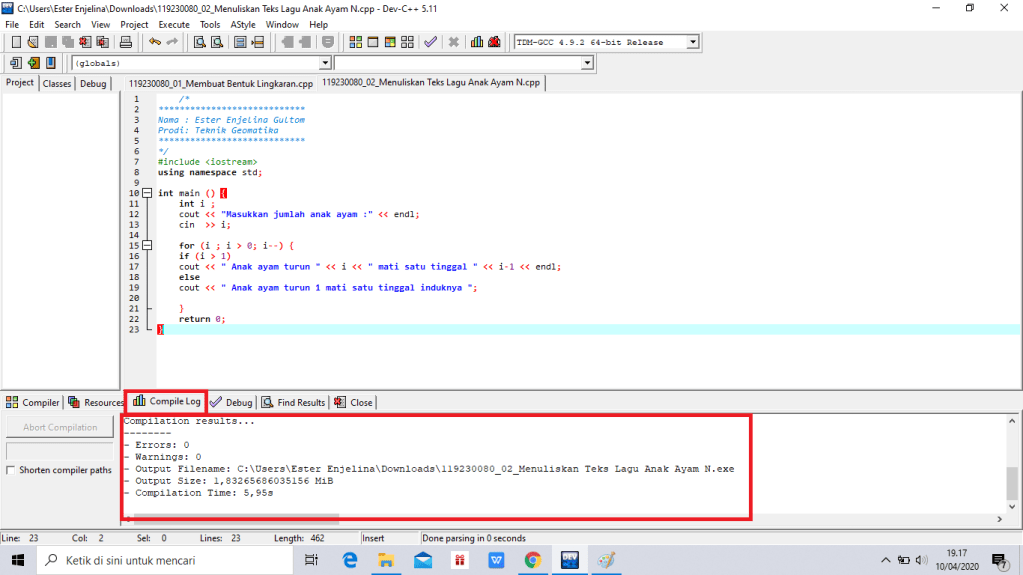Collapse the main function fold marker
The width and height of the screenshot is (1023, 575).
pyautogui.click(x=147, y=193)
